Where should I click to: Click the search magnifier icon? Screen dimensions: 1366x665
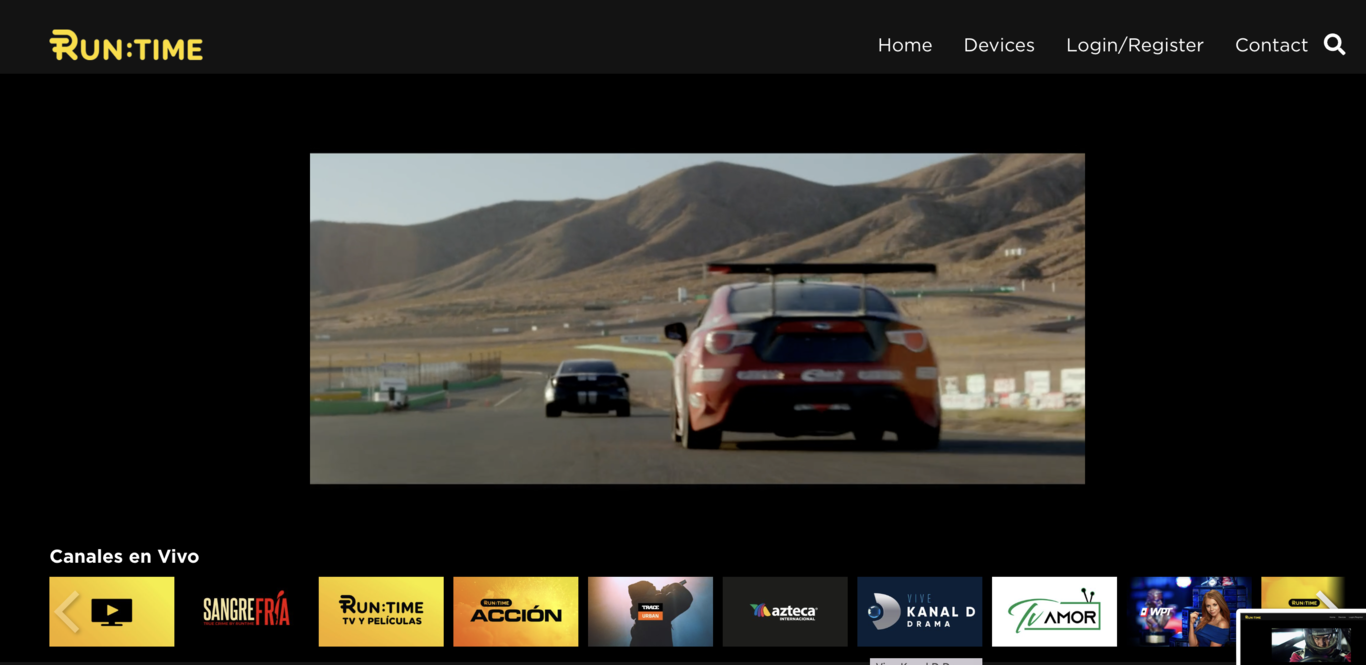1334,45
